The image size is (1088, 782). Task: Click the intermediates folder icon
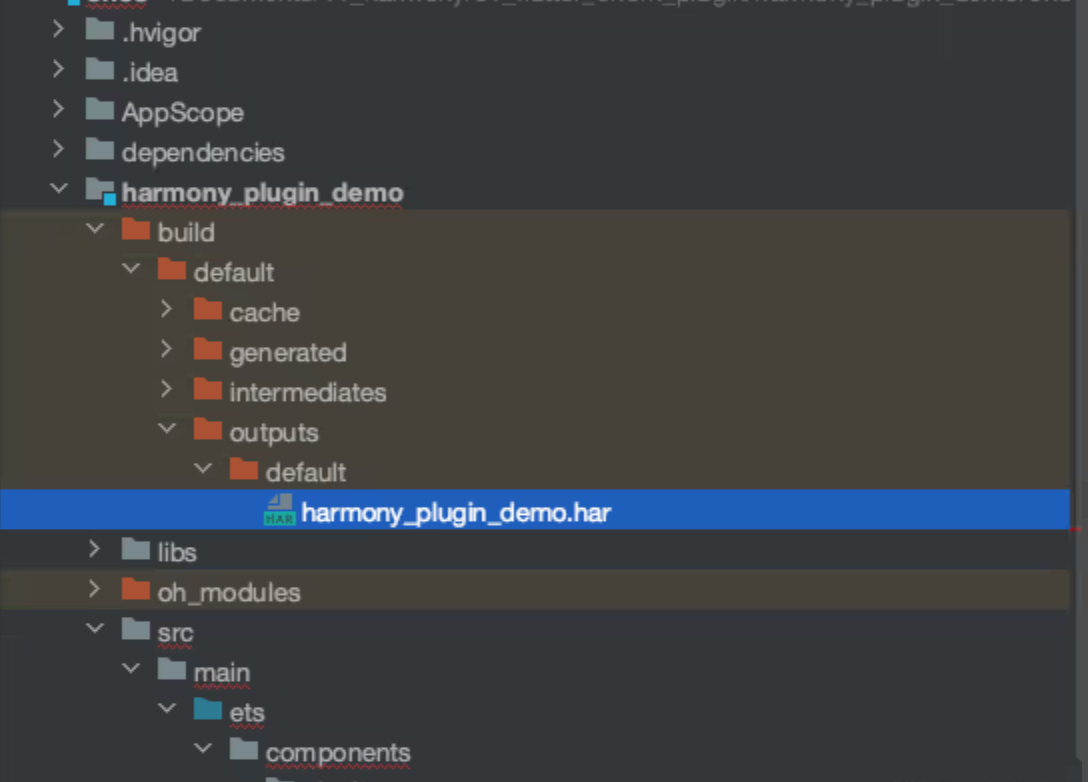tap(207, 390)
